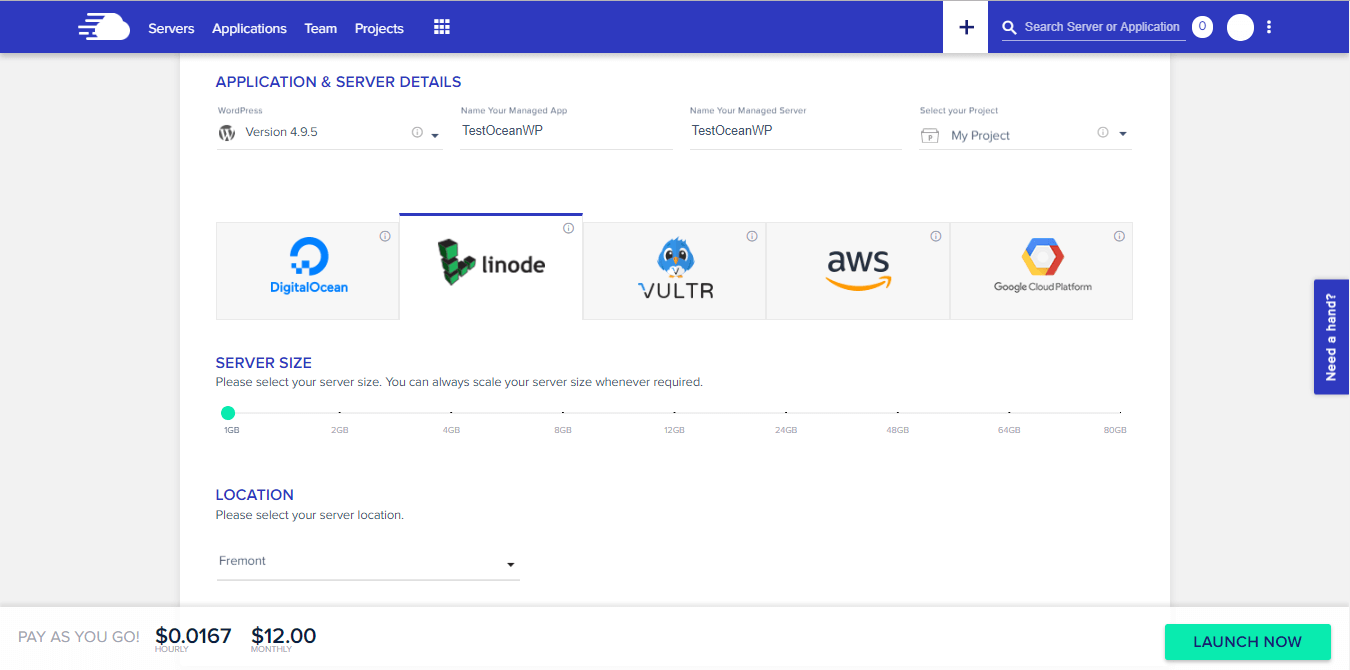
Task: Click info icon beside Version 4.9.5
Action: click(x=417, y=132)
